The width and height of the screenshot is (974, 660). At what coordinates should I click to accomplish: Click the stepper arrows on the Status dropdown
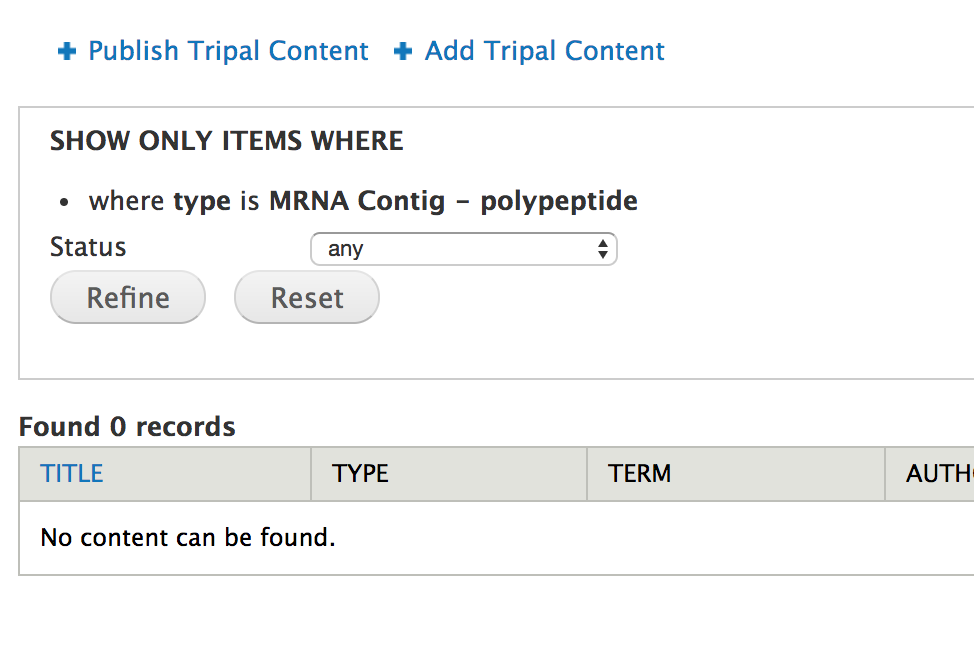click(x=604, y=248)
